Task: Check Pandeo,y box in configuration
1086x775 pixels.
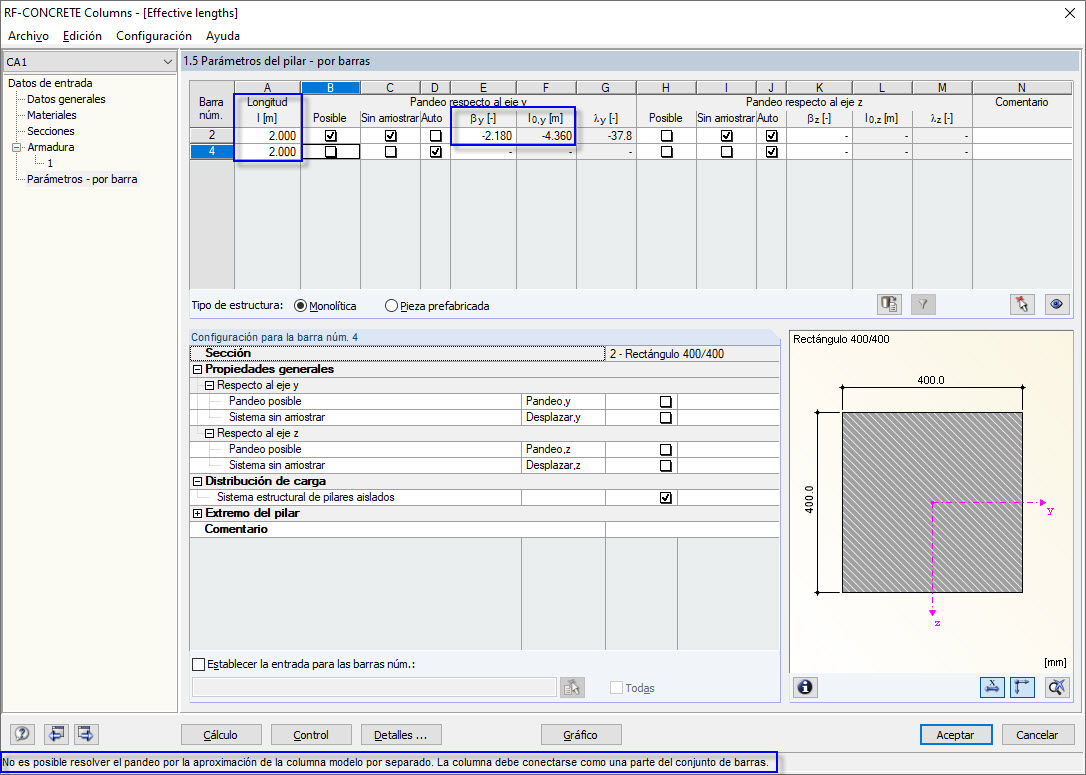Action: (666, 402)
